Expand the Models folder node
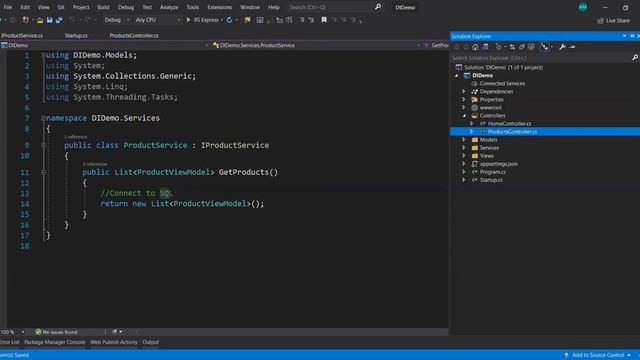The image size is (640, 360). [464, 140]
